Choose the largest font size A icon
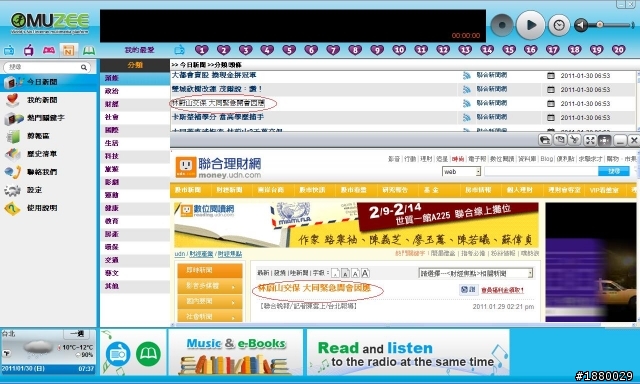The height and width of the screenshot is (384, 640). pos(365,273)
